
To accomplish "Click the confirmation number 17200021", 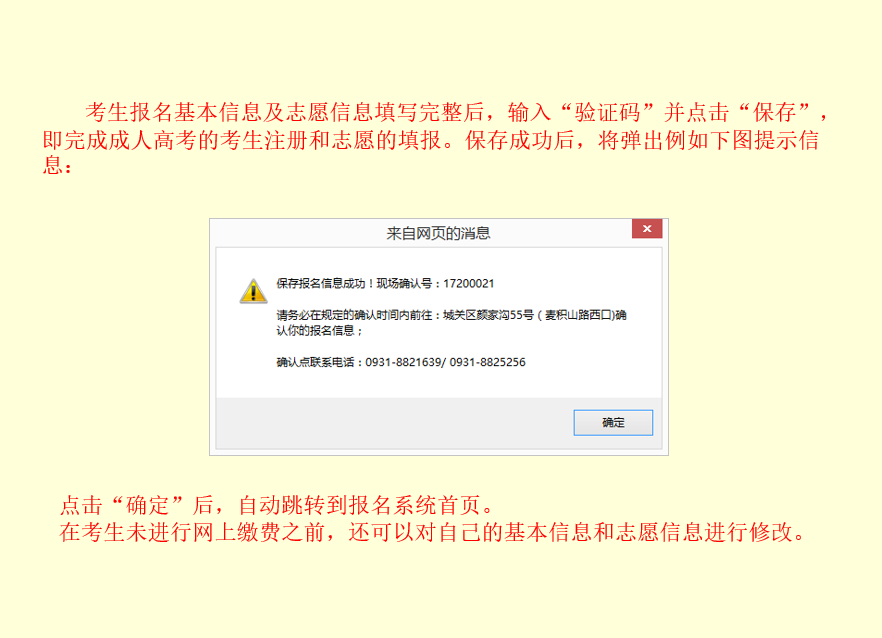I will [x=469, y=284].
